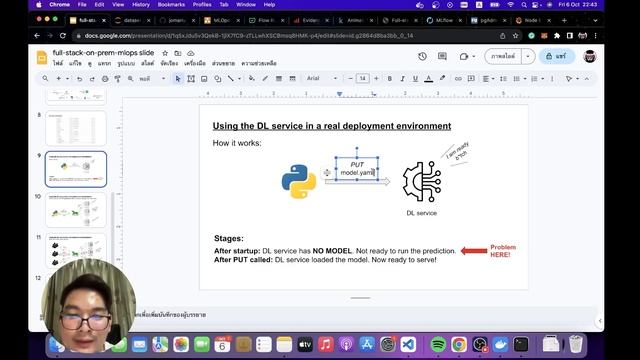Open the comments history icon
Image resolution: width=640 pixels, height=360 pixels.
pyautogui.click(x=442, y=56)
